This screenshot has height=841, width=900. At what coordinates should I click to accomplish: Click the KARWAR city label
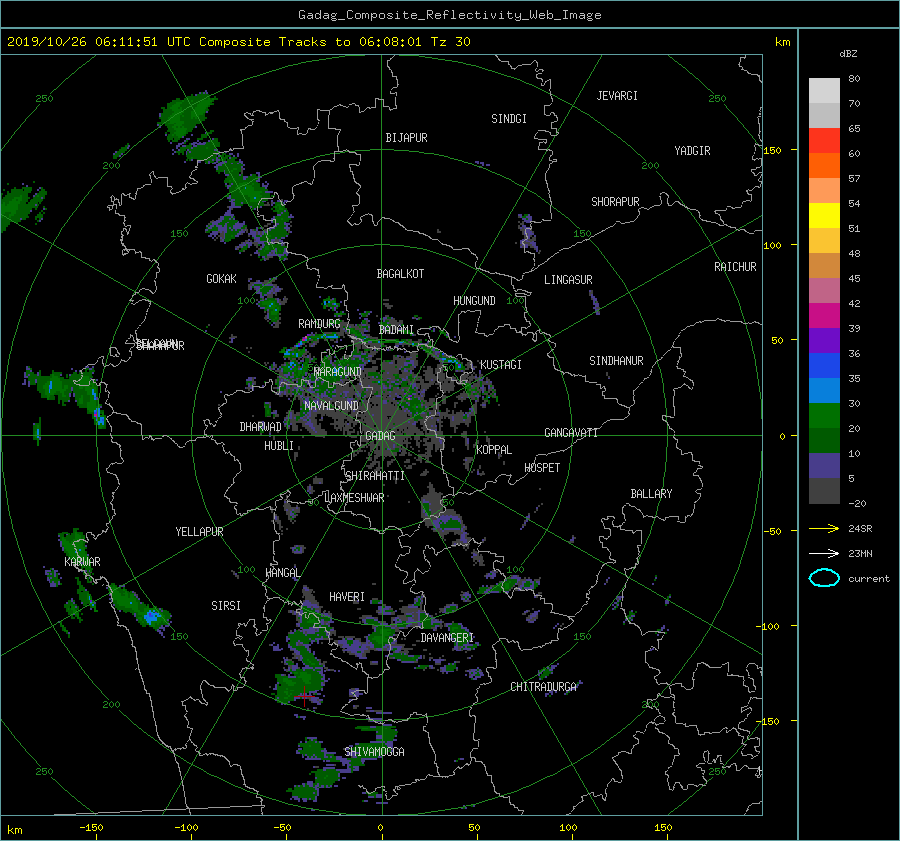pyautogui.click(x=82, y=561)
